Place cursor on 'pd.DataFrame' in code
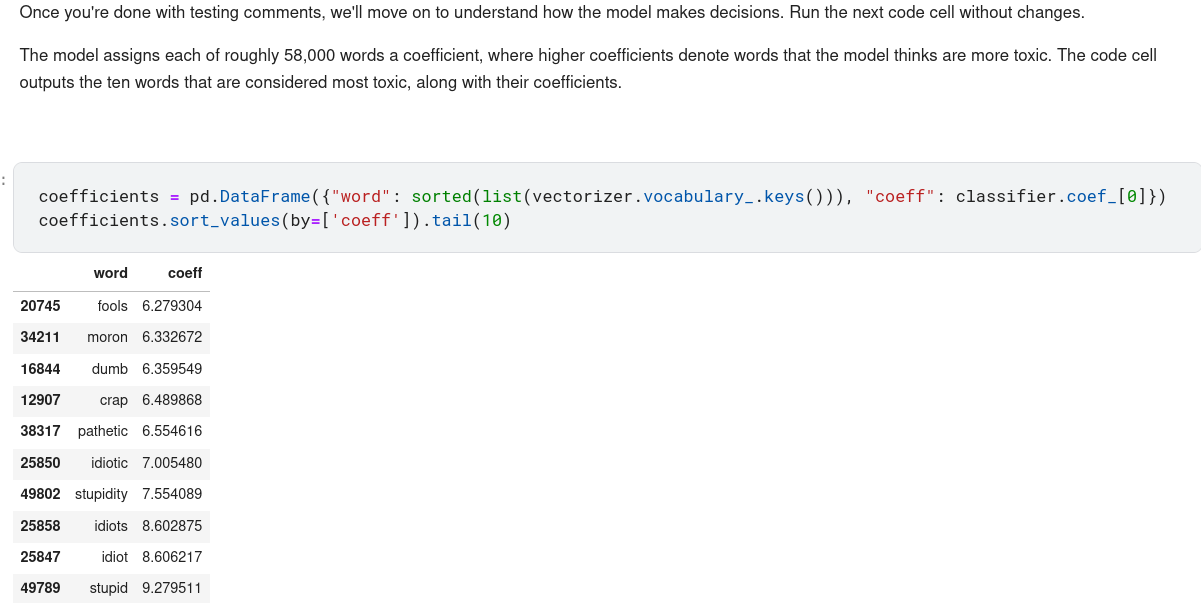 click(x=249, y=196)
